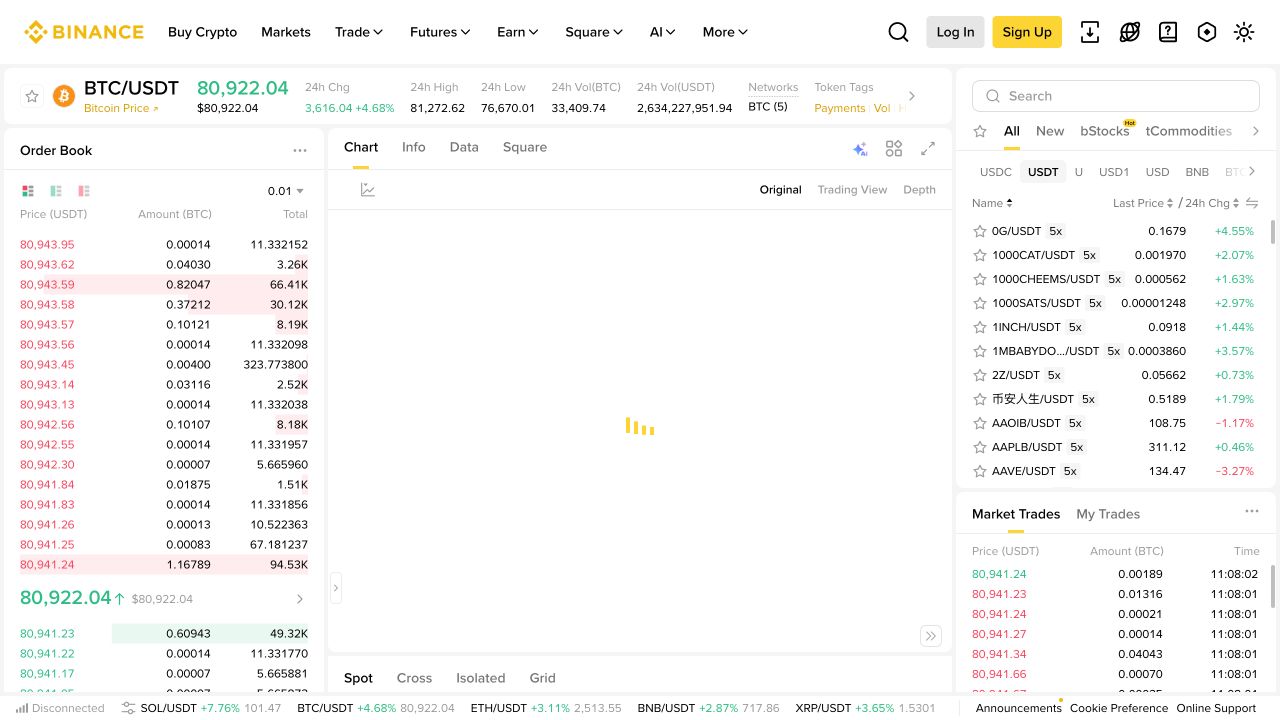Screen dimensions: 1280x720
Task: Click the Binance logo
Action: click(x=84, y=32)
